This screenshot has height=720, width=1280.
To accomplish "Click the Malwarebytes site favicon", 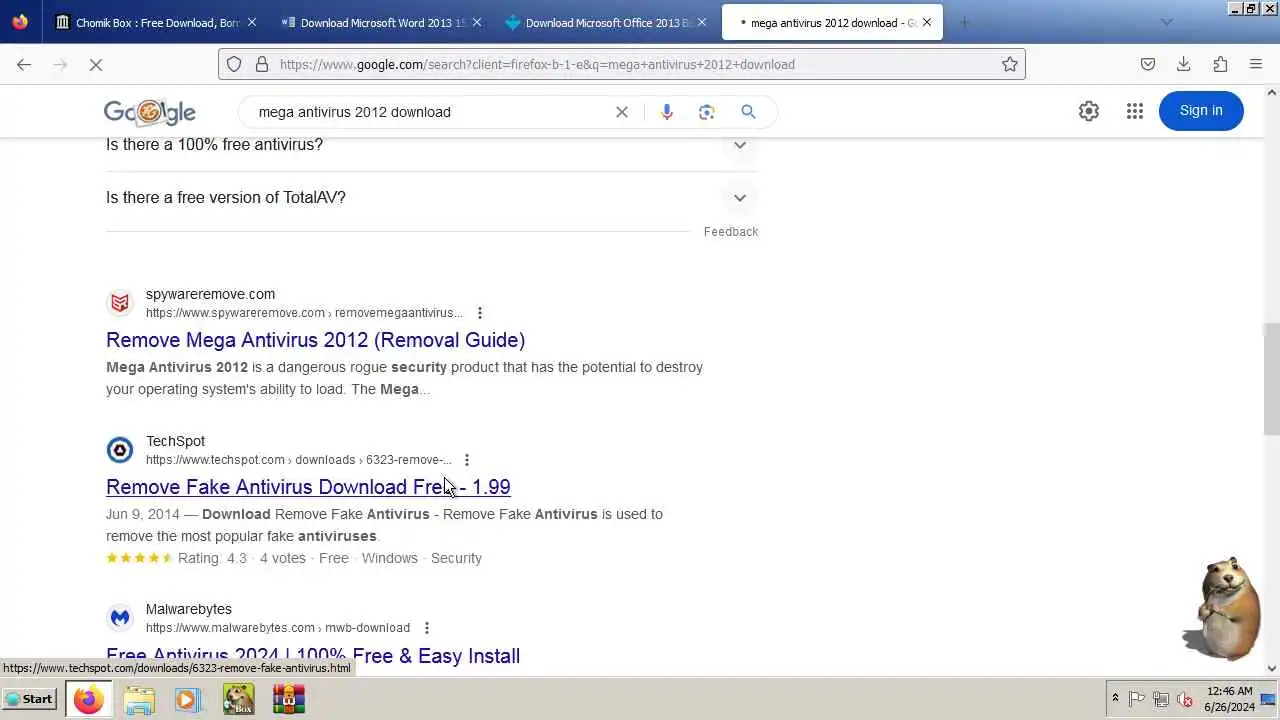I will [x=120, y=618].
